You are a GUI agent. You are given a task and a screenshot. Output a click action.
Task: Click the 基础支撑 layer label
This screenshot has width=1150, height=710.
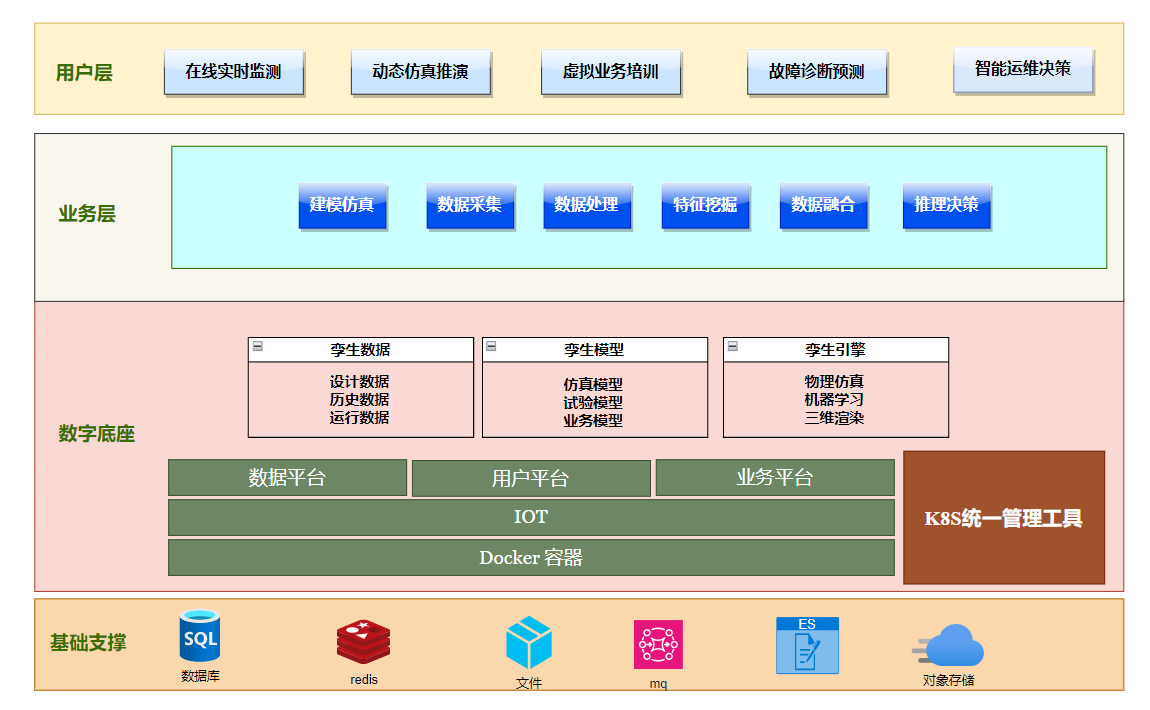click(x=89, y=643)
